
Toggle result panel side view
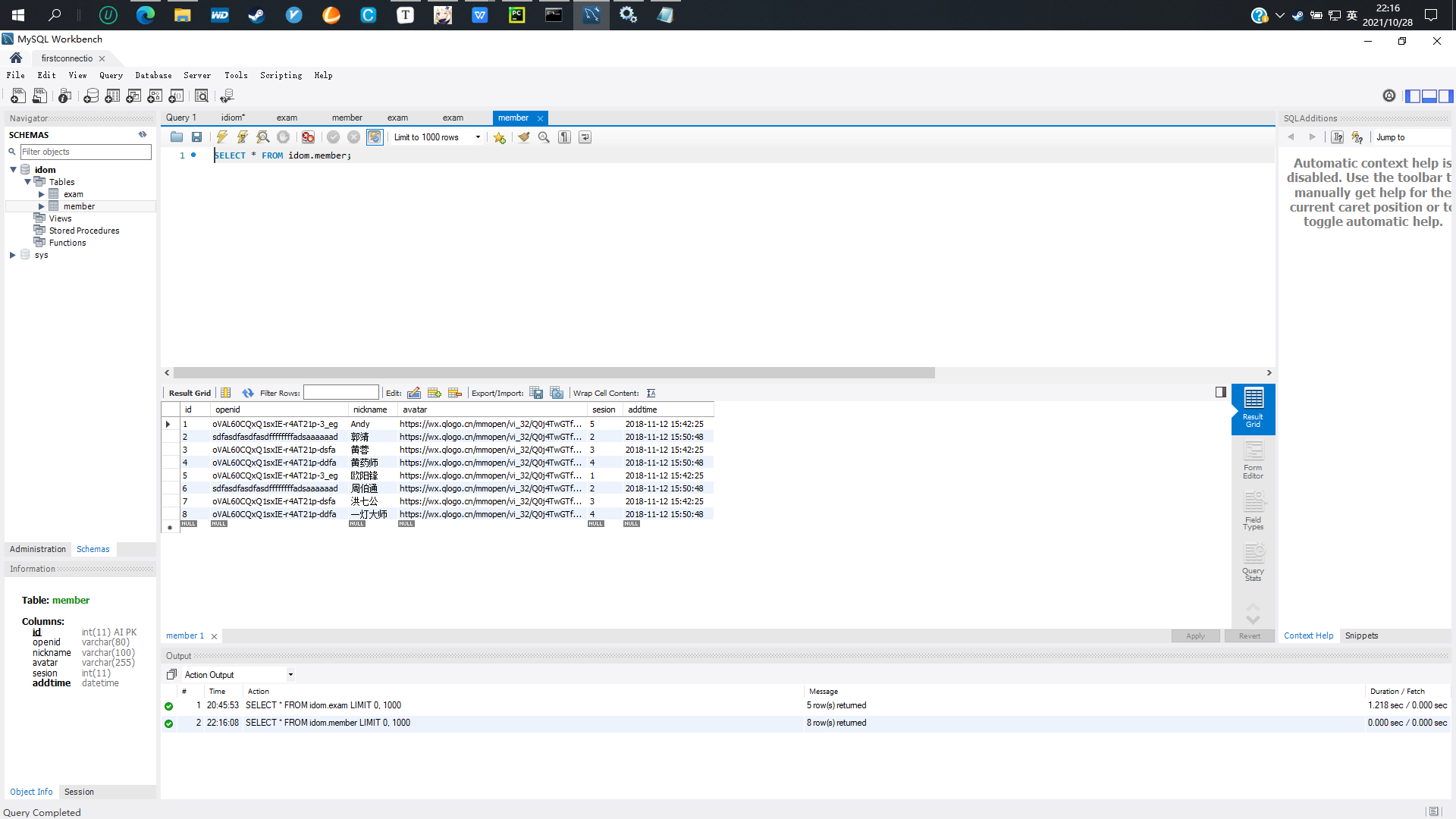click(x=1221, y=392)
